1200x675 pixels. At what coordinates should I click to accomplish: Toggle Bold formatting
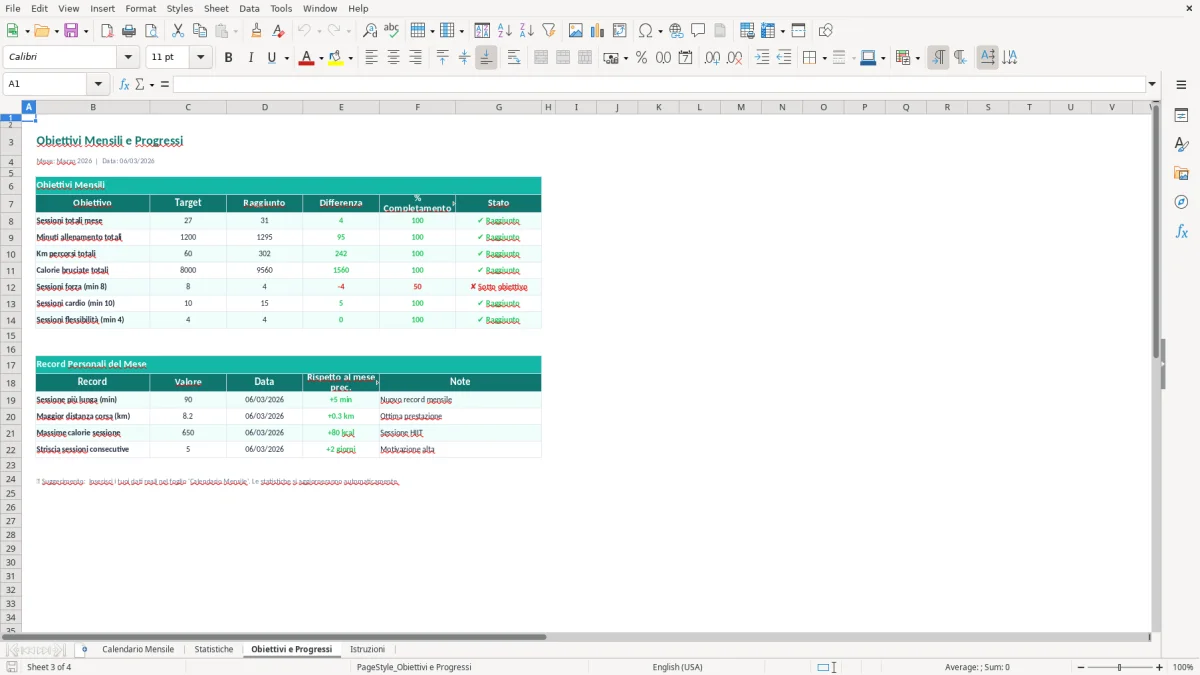228,58
